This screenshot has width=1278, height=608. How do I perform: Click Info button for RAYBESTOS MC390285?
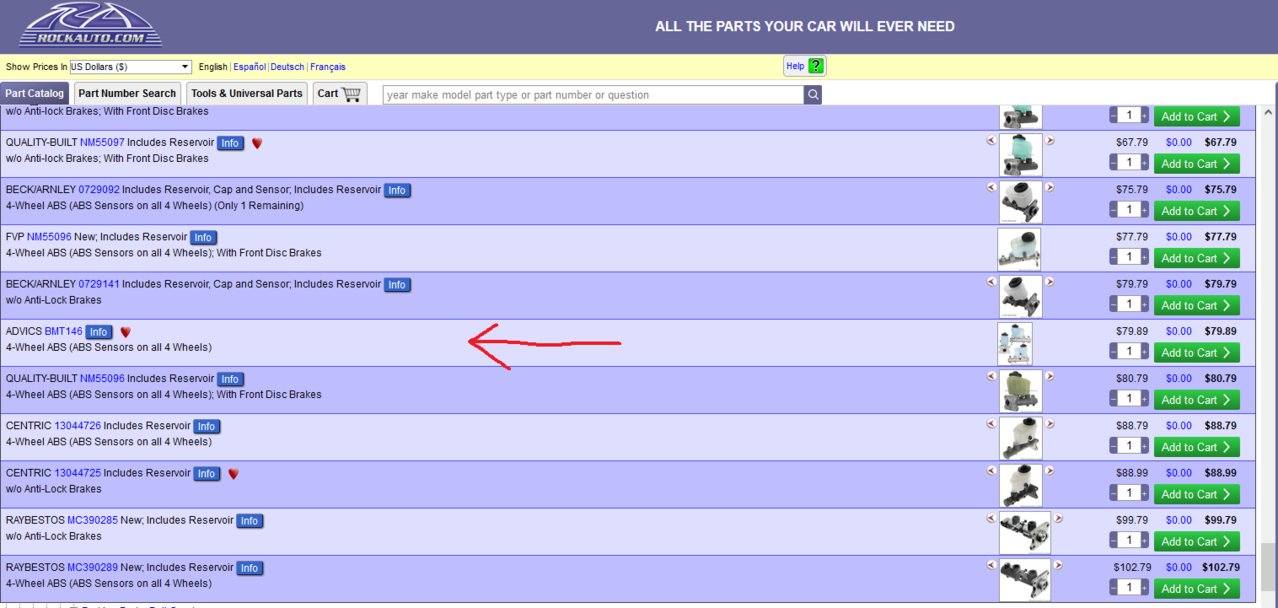coord(249,521)
